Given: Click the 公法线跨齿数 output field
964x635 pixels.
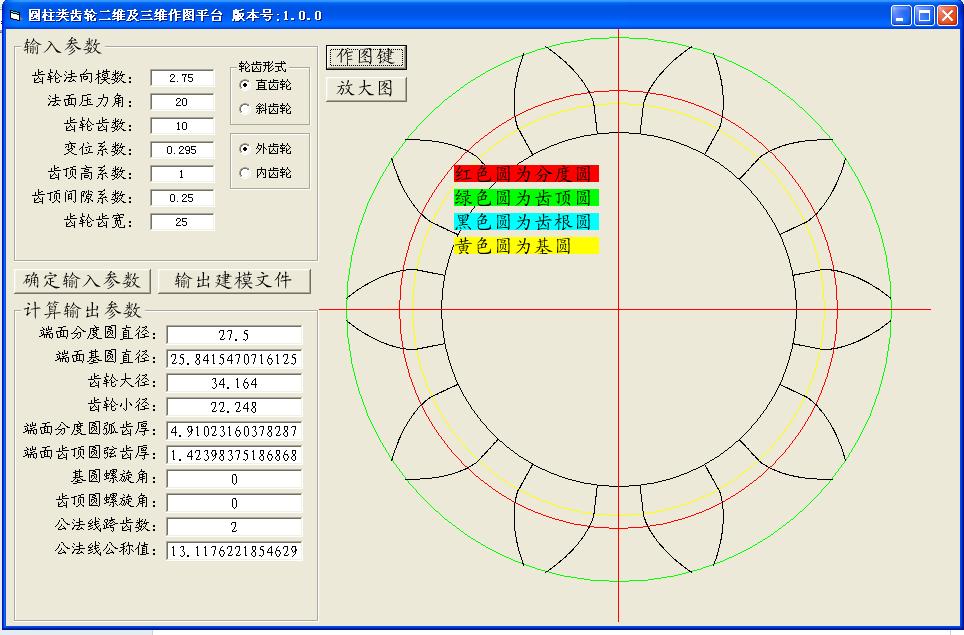Looking at the screenshot, I should [234, 527].
